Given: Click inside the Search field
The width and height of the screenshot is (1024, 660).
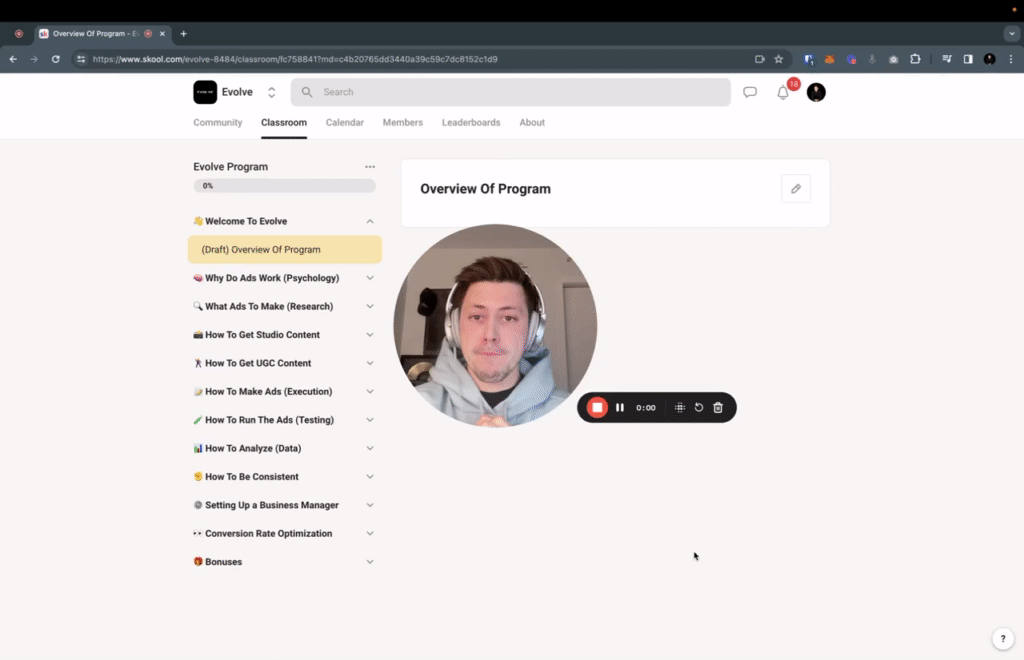Looking at the screenshot, I should click(x=450, y=92).
